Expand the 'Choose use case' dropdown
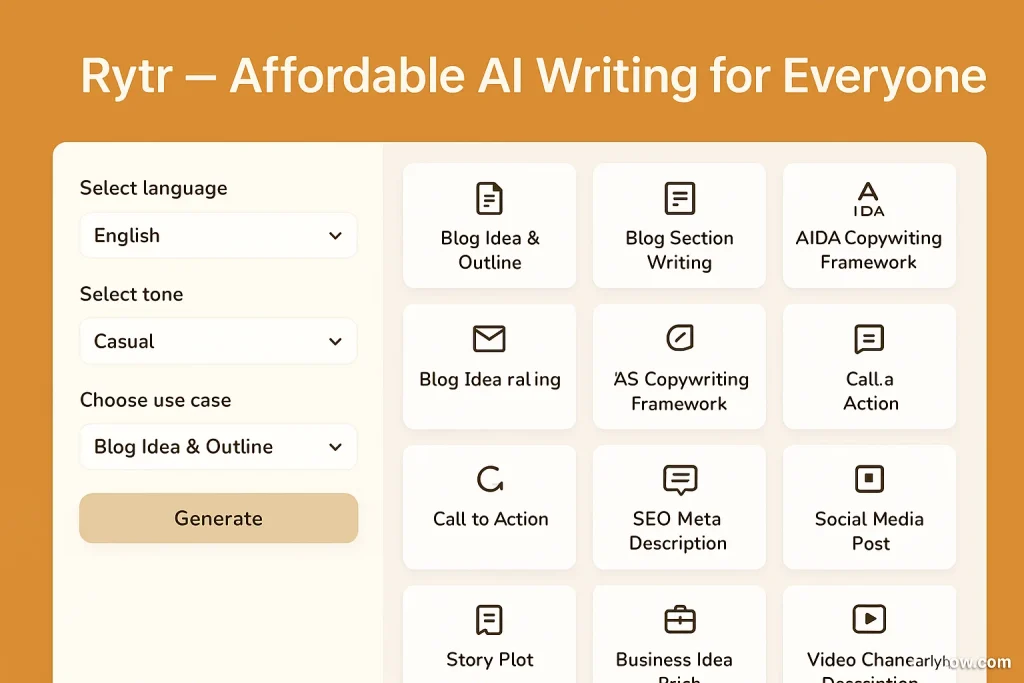The width and height of the screenshot is (1024, 683). pyautogui.click(x=218, y=447)
